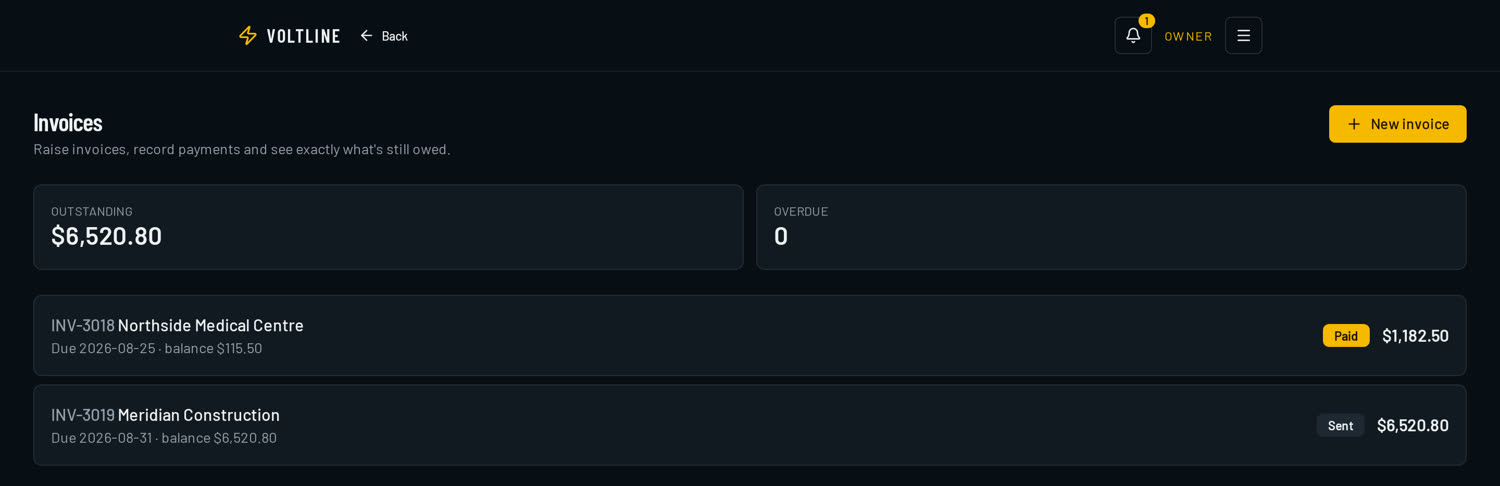The width and height of the screenshot is (1500, 486).
Task: Click the Sent status badge
Action: coord(1340,426)
